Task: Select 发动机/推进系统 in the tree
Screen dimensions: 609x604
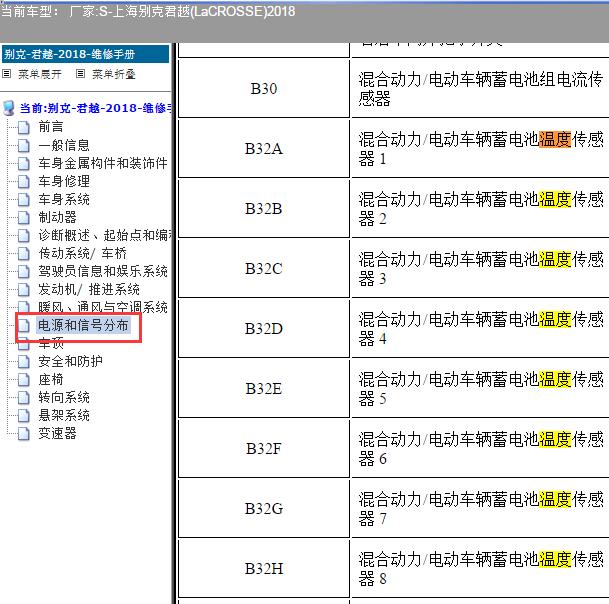Action: (x=89, y=289)
